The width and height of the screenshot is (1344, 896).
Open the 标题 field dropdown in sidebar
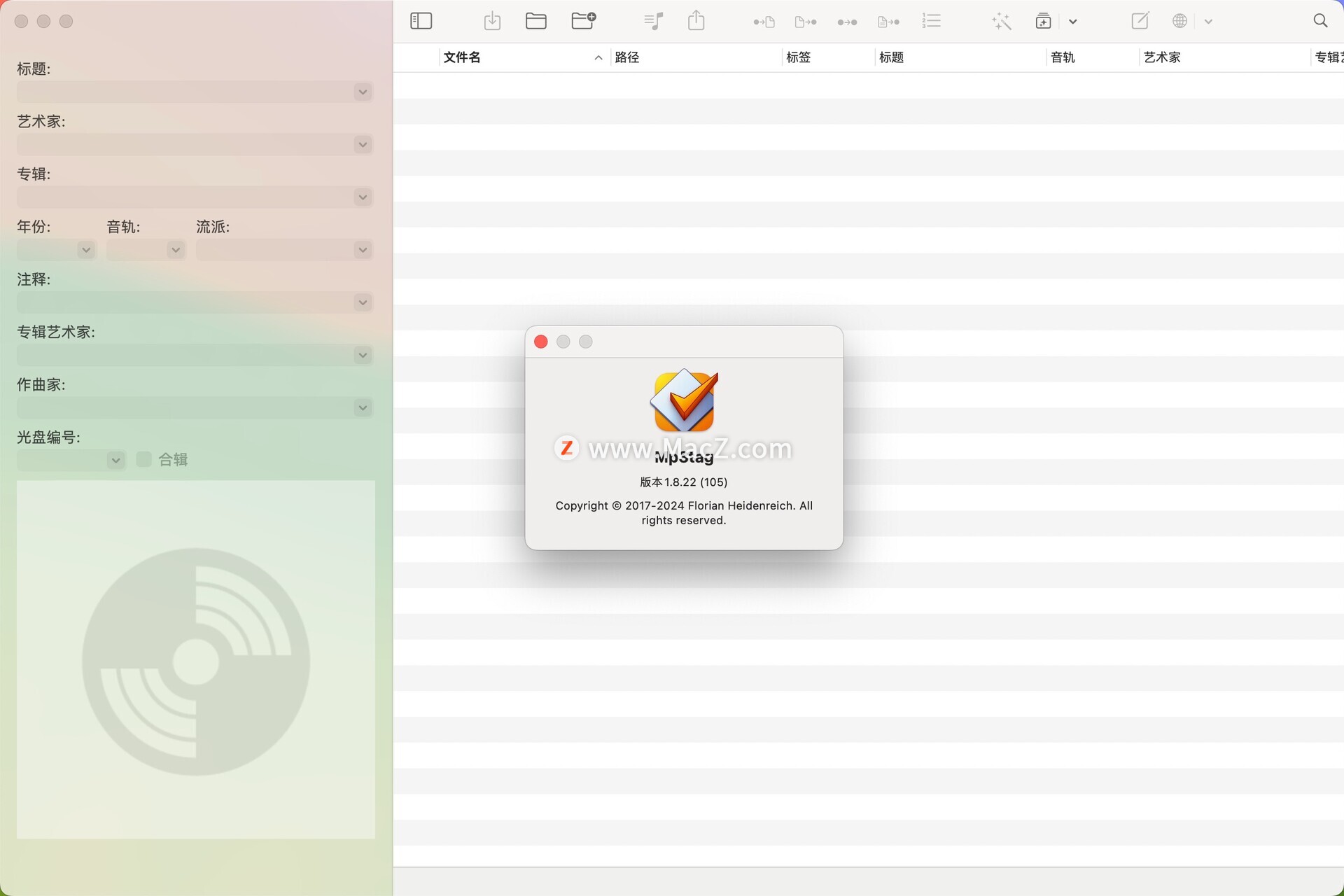pyautogui.click(x=363, y=92)
